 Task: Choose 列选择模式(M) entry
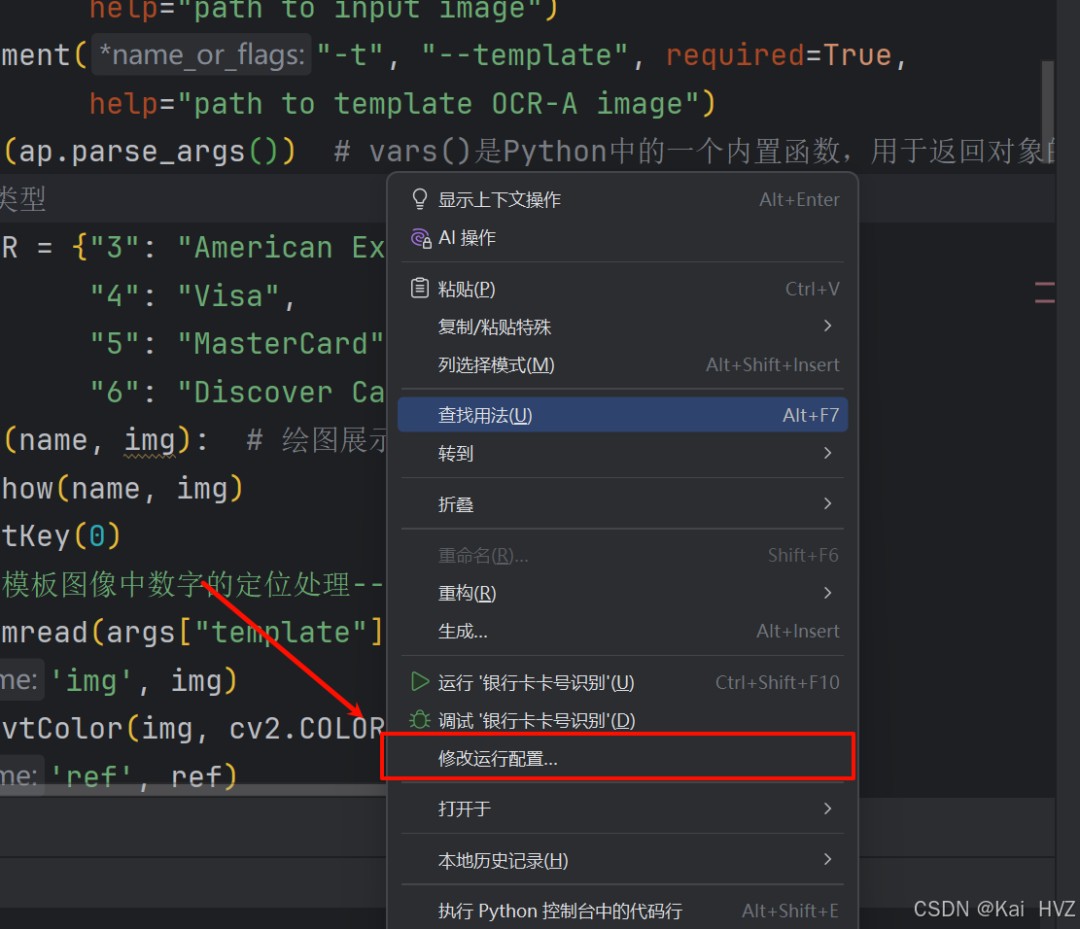tap(623, 364)
